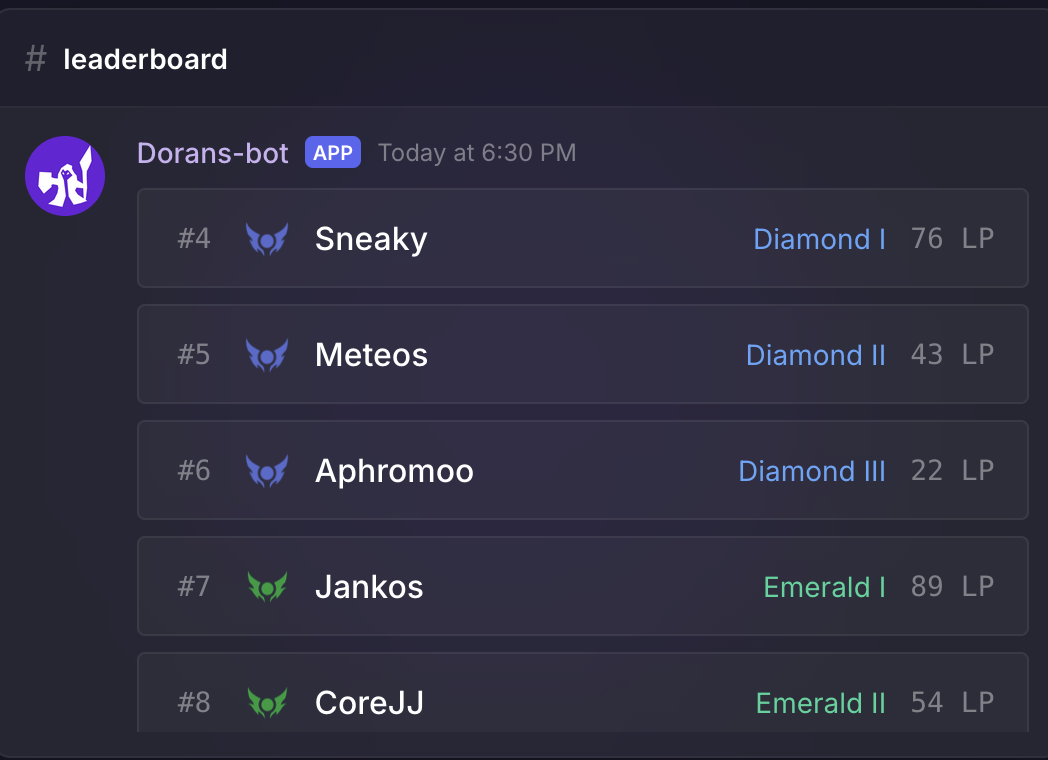Viewport: 1048px width, 760px height.
Task: Click the APP badge next to Dorans-bot
Action: coord(333,152)
